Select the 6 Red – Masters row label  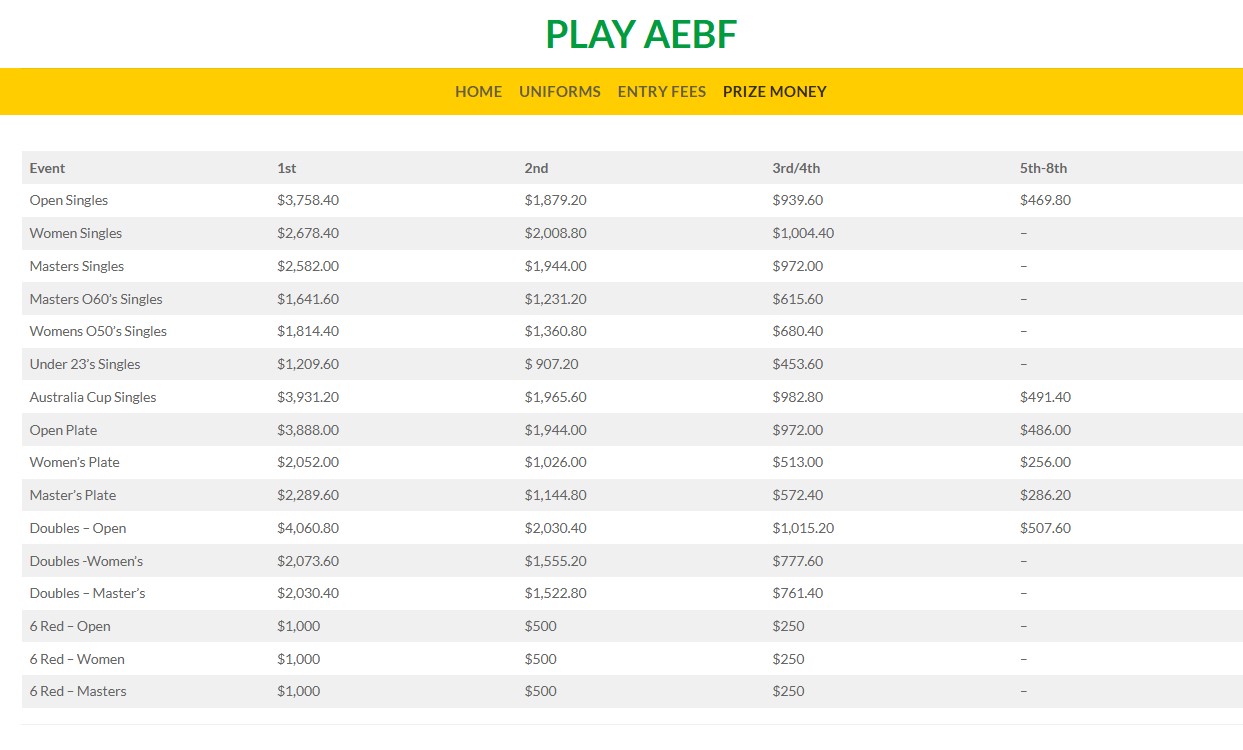point(78,691)
